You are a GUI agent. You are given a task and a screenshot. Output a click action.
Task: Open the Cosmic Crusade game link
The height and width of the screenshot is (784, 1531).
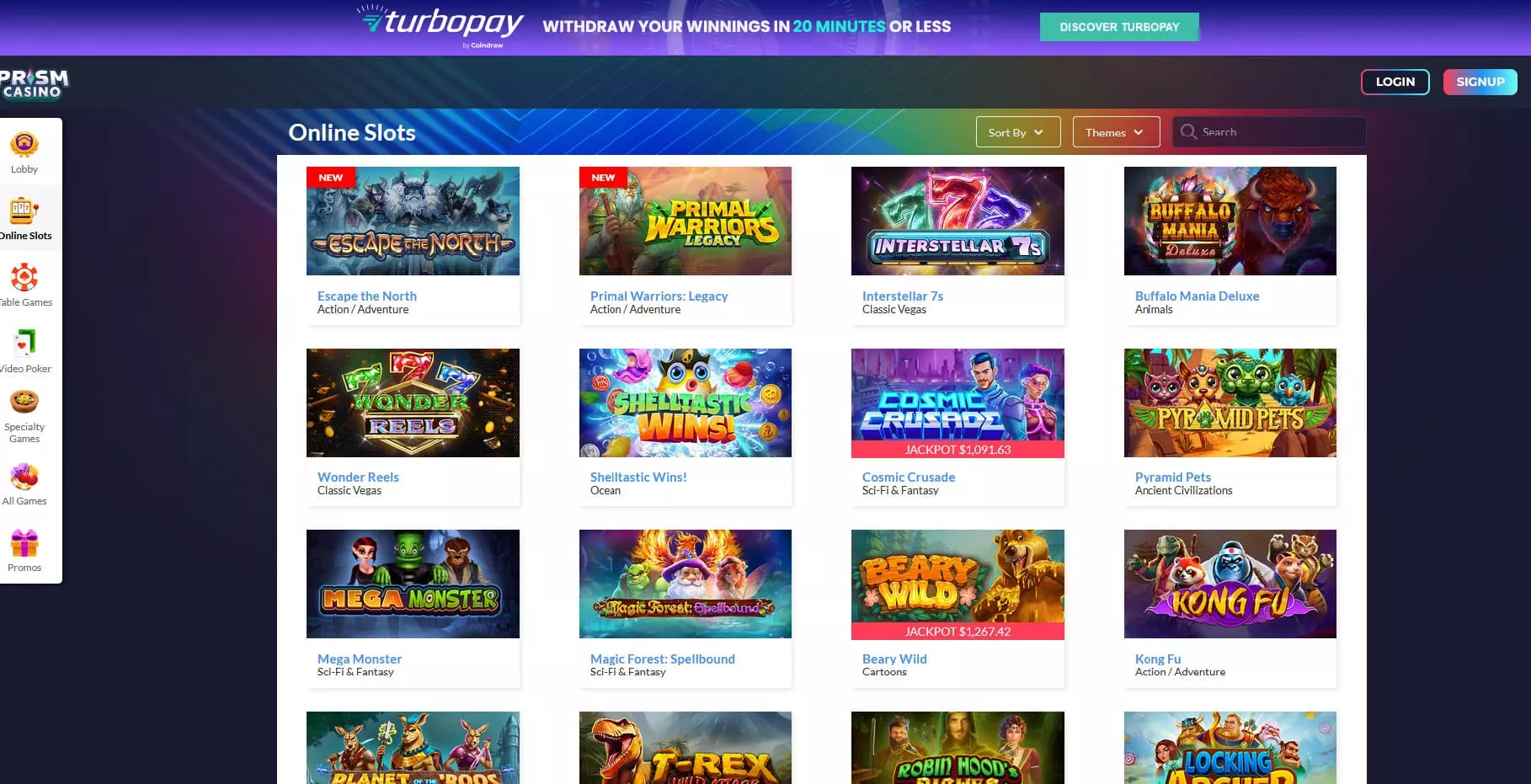[x=908, y=477]
